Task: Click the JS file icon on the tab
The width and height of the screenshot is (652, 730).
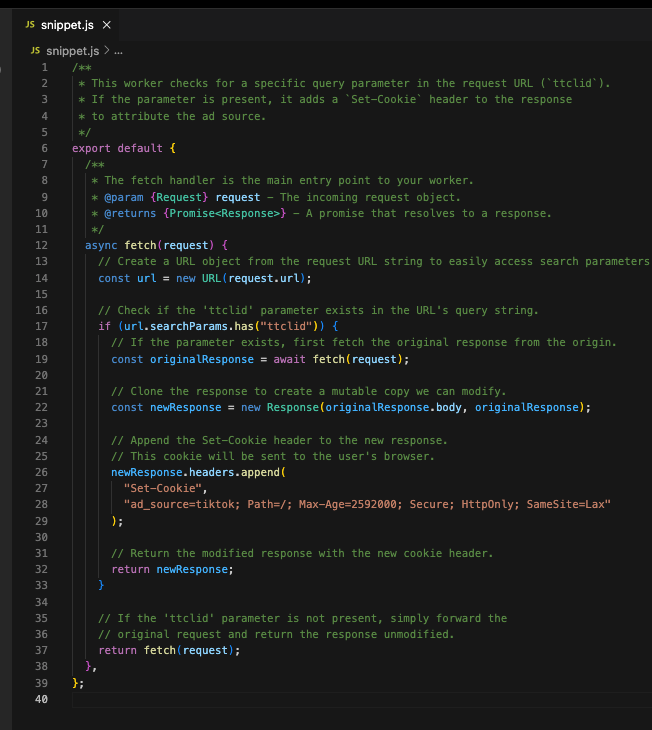Action: point(30,25)
